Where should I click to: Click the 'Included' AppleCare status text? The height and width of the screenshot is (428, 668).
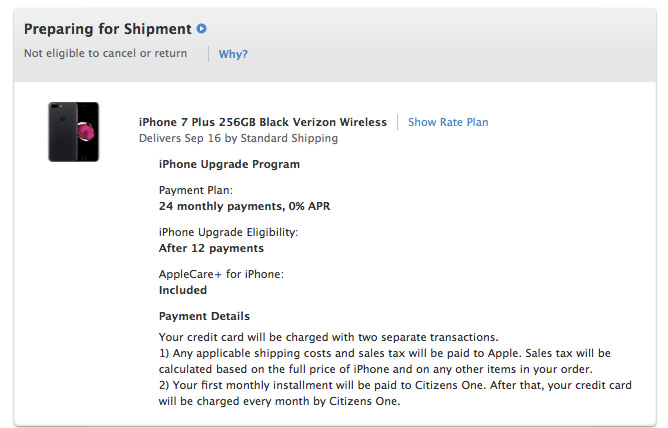(x=183, y=290)
